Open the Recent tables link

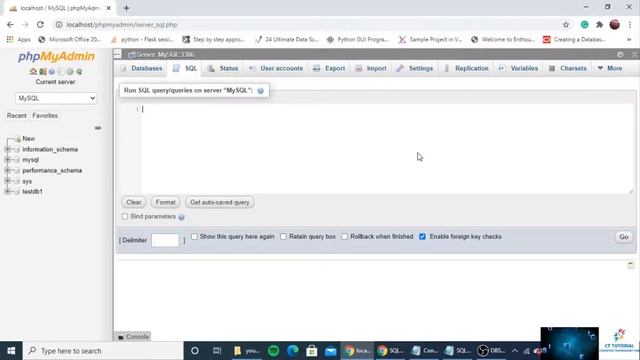(17, 116)
